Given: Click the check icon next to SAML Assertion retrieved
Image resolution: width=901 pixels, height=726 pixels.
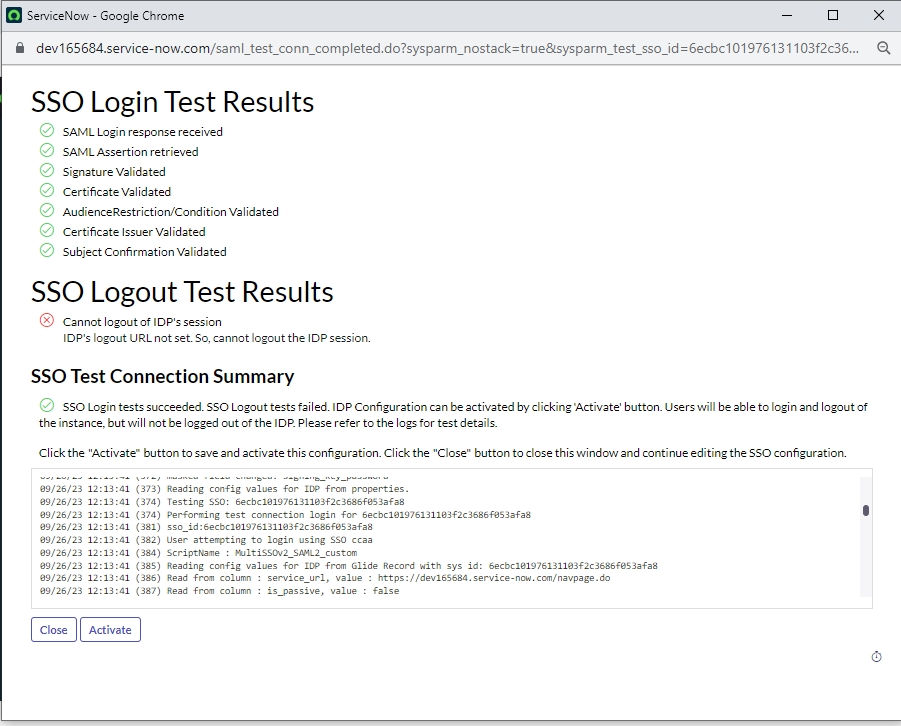Looking at the screenshot, I should click(x=46, y=150).
